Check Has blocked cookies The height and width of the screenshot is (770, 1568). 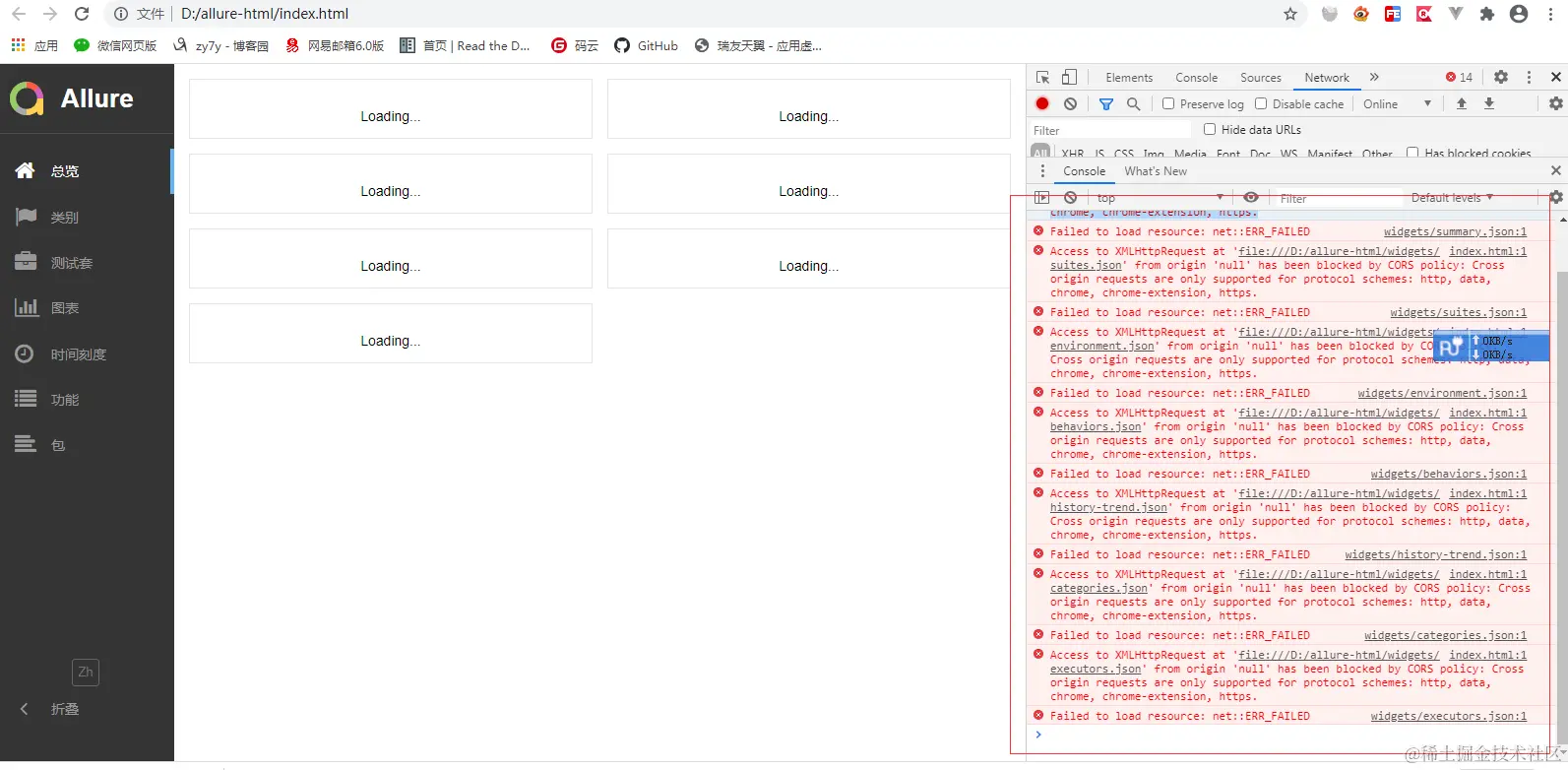tap(1412, 153)
